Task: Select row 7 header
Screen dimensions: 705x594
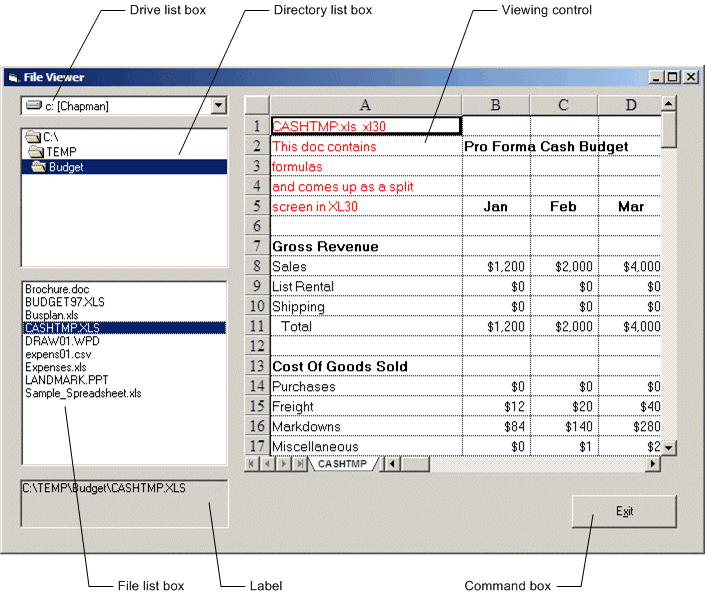Action: (x=257, y=246)
